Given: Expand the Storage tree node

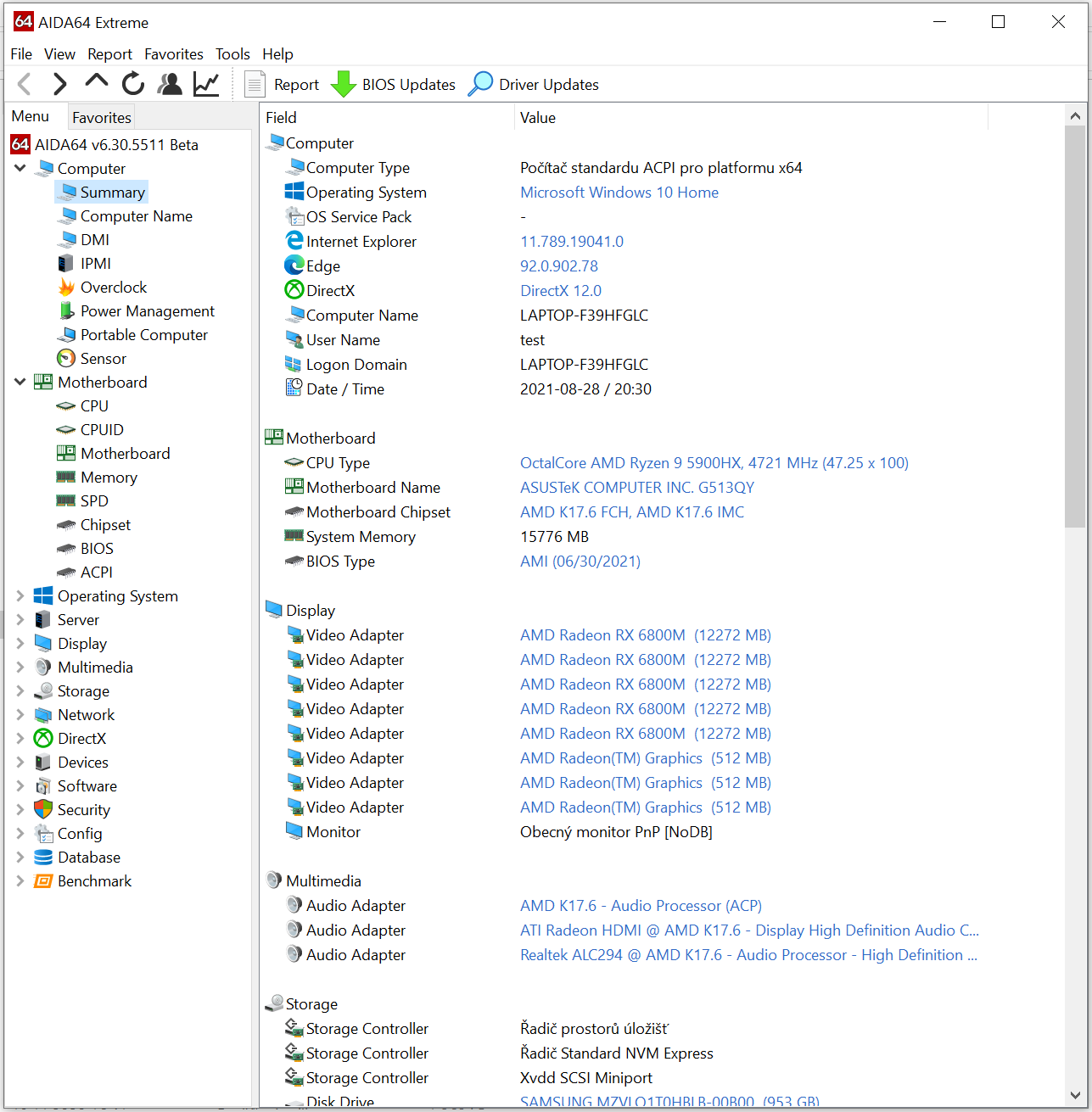Looking at the screenshot, I should click(20, 691).
